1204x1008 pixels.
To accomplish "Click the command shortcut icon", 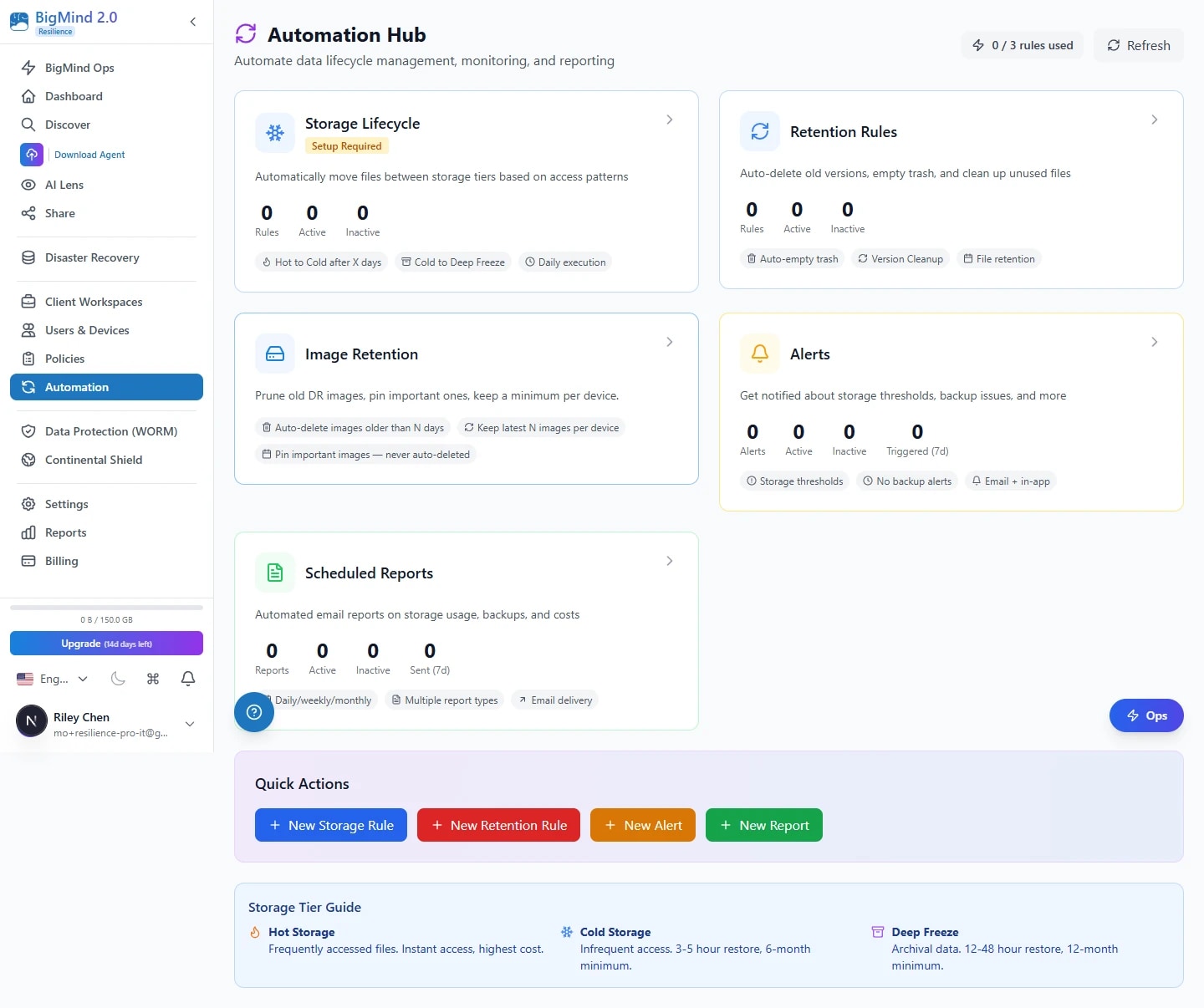I will (x=153, y=679).
